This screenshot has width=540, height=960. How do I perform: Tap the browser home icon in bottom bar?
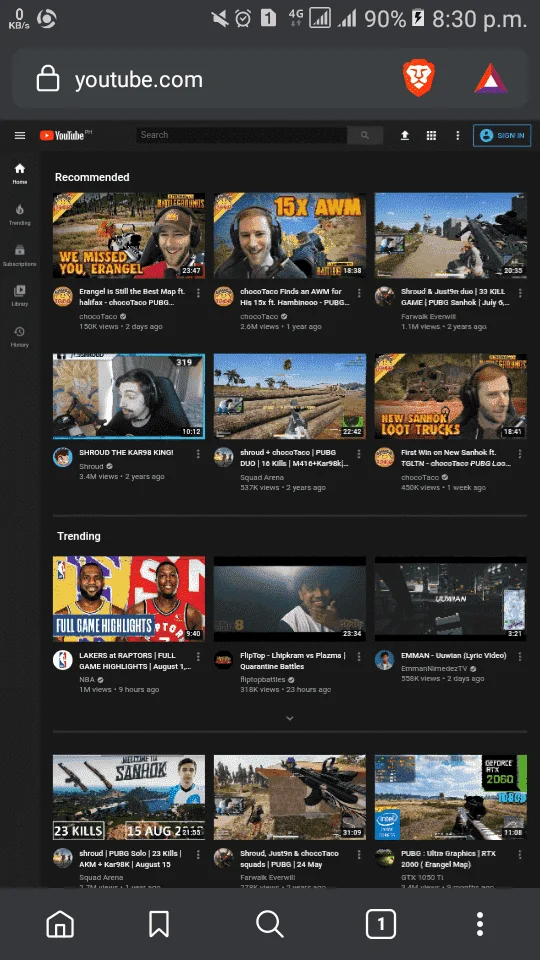tap(60, 923)
